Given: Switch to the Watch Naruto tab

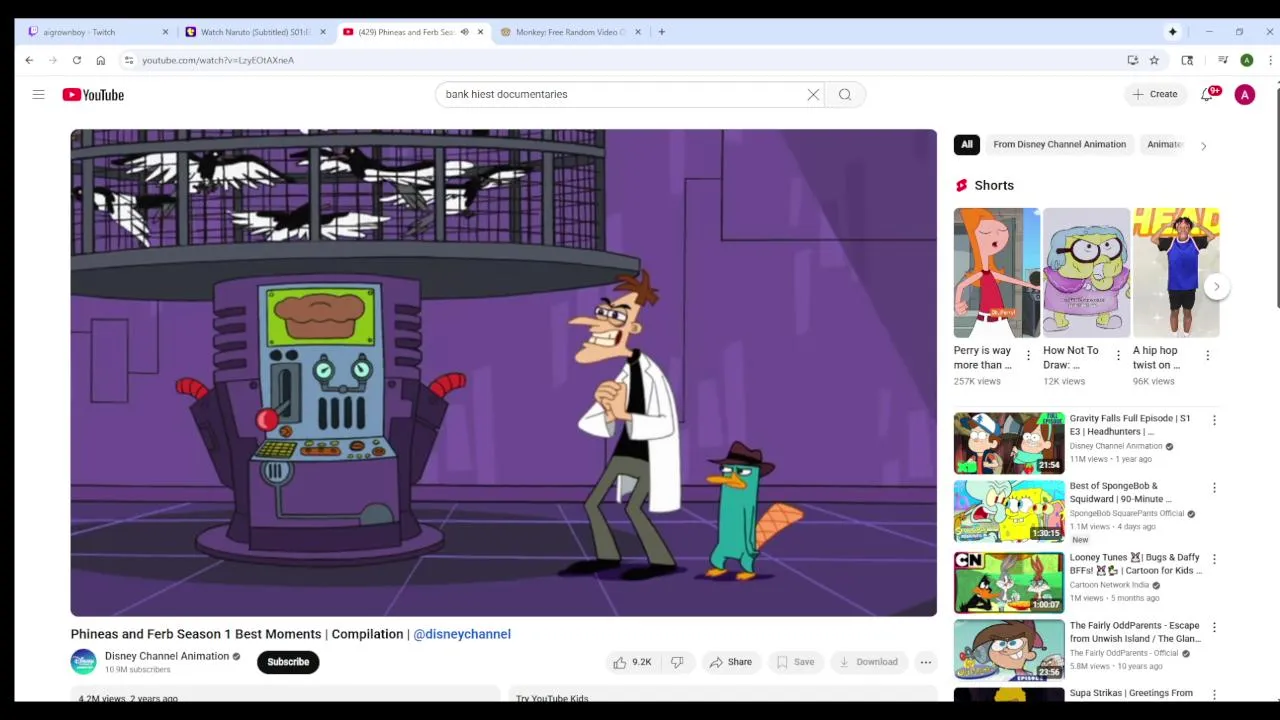Looking at the screenshot, I should coord(255,32).
